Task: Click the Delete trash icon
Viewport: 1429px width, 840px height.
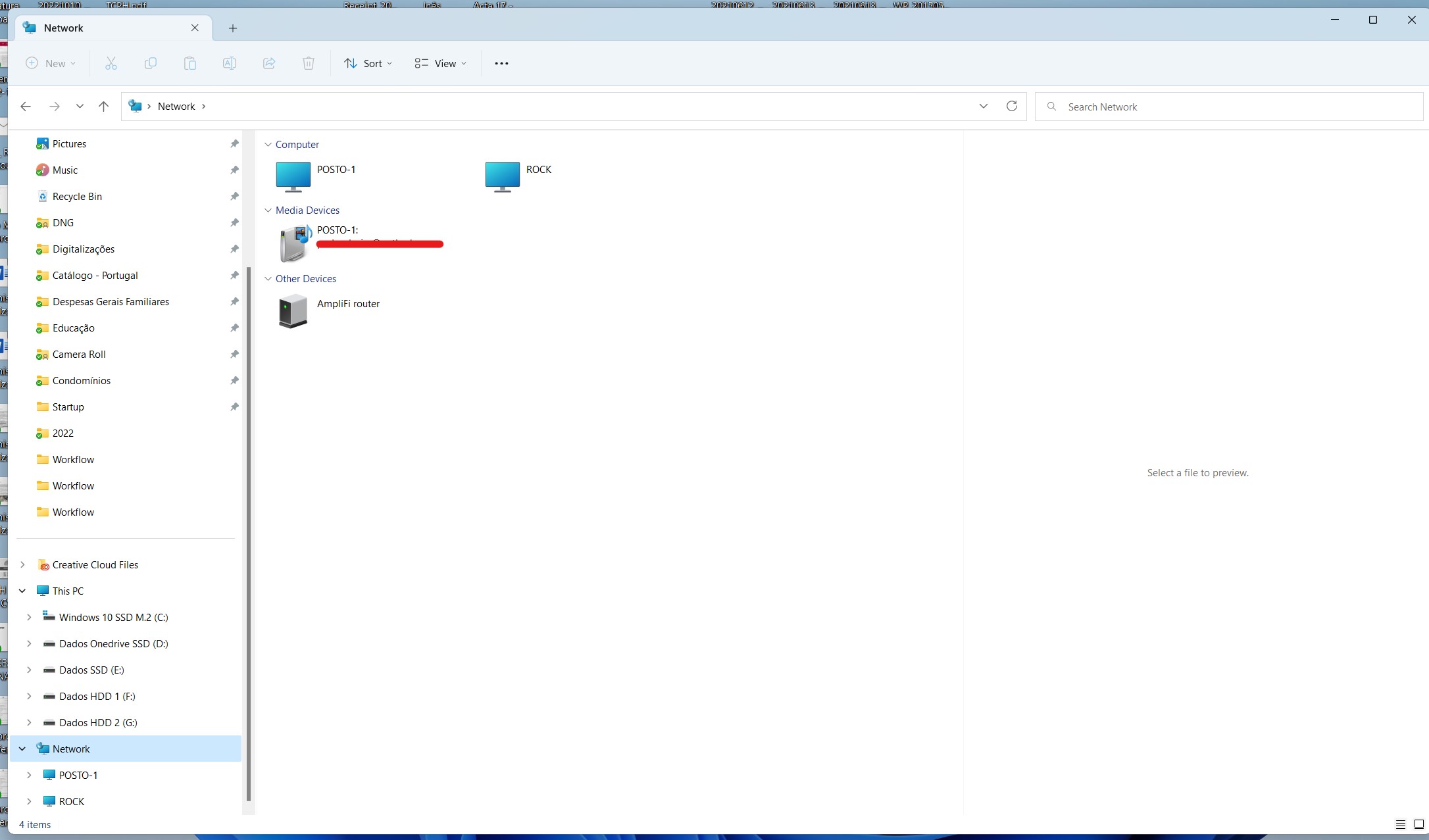Action: [308, 63]
